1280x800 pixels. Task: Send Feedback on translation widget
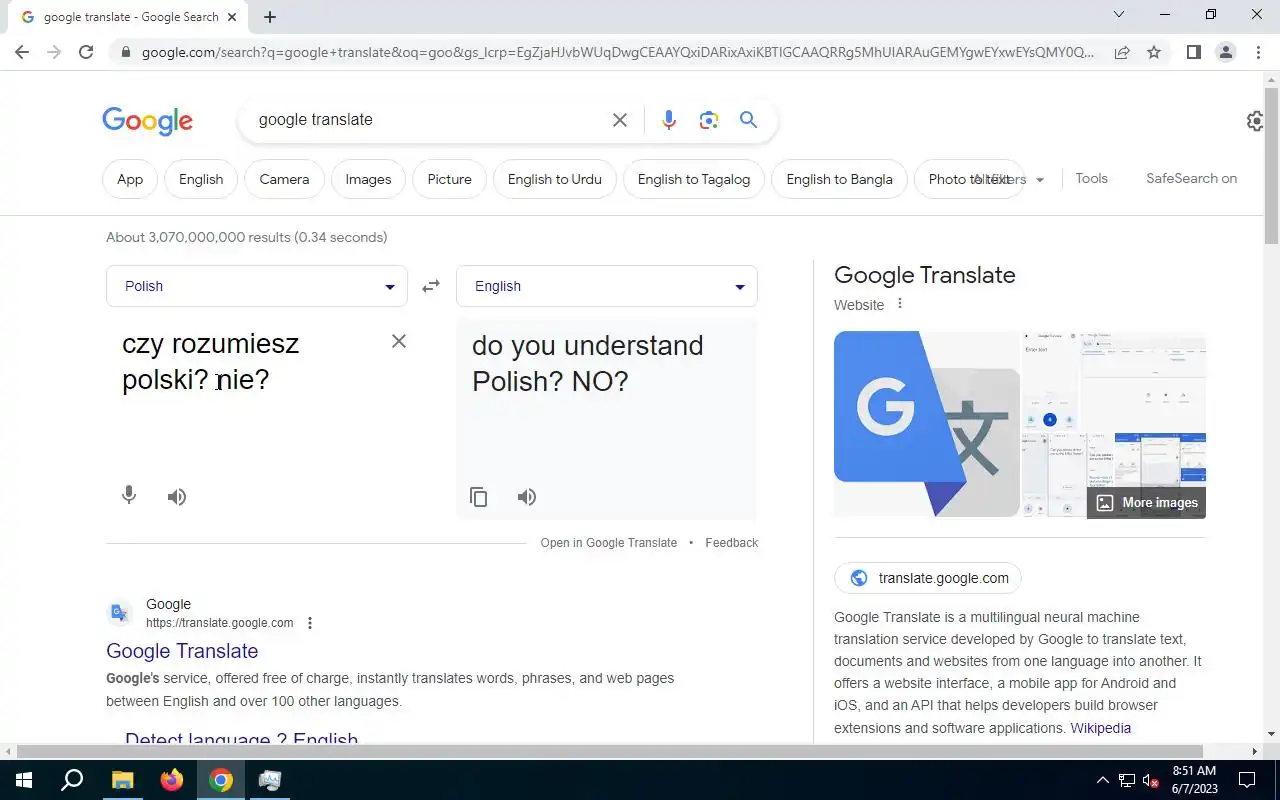731,543
